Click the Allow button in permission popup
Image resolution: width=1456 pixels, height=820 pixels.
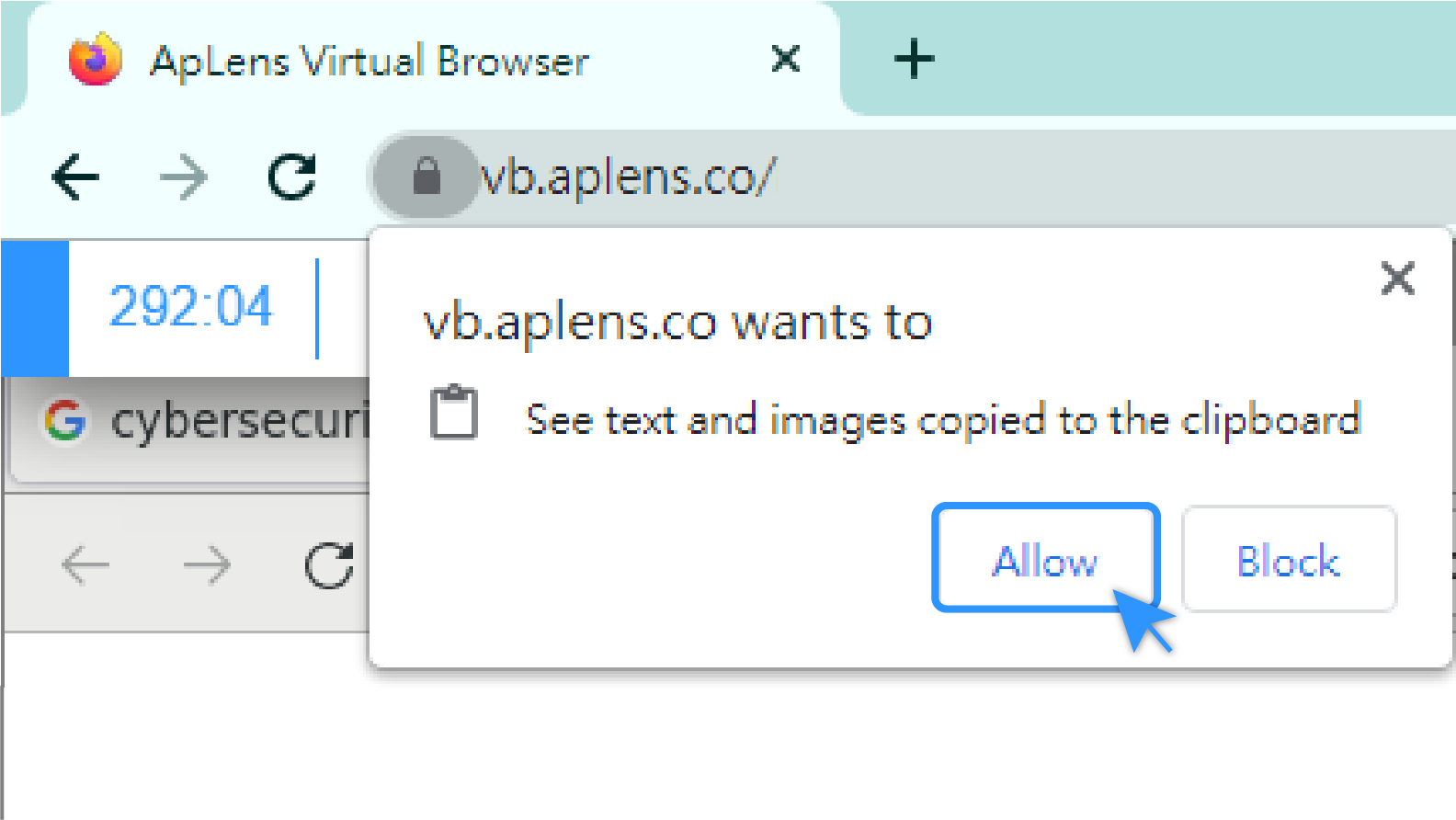1045,558
